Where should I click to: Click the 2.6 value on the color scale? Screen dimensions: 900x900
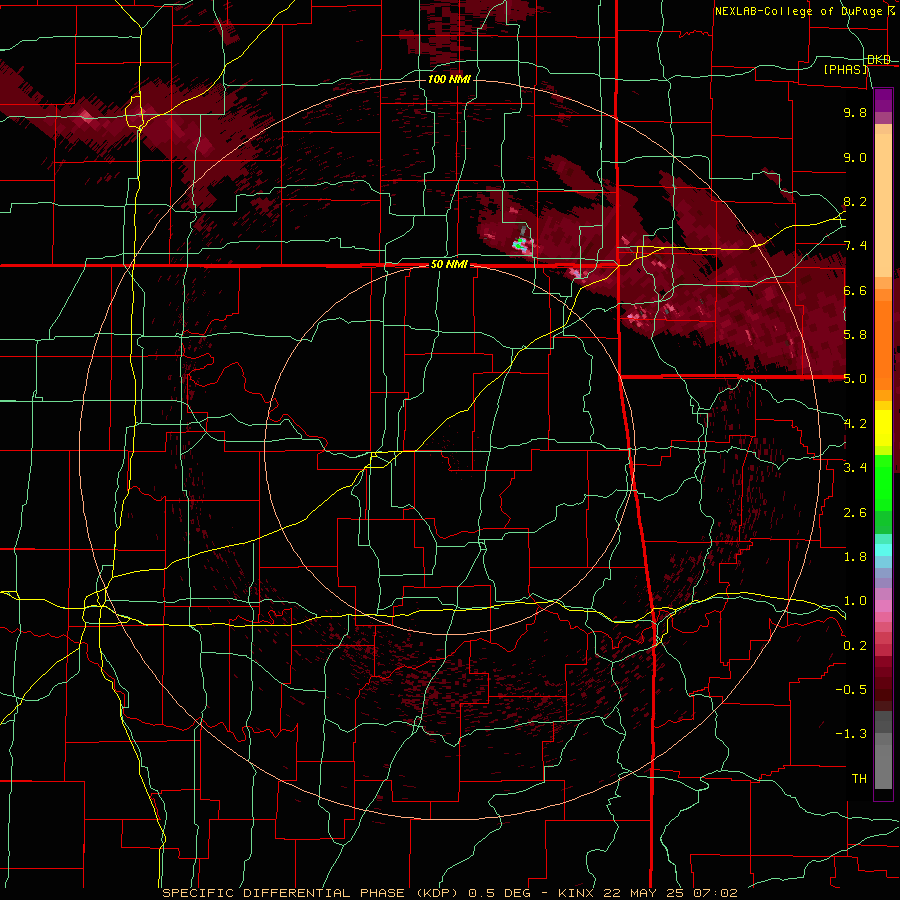coord(855,513)
